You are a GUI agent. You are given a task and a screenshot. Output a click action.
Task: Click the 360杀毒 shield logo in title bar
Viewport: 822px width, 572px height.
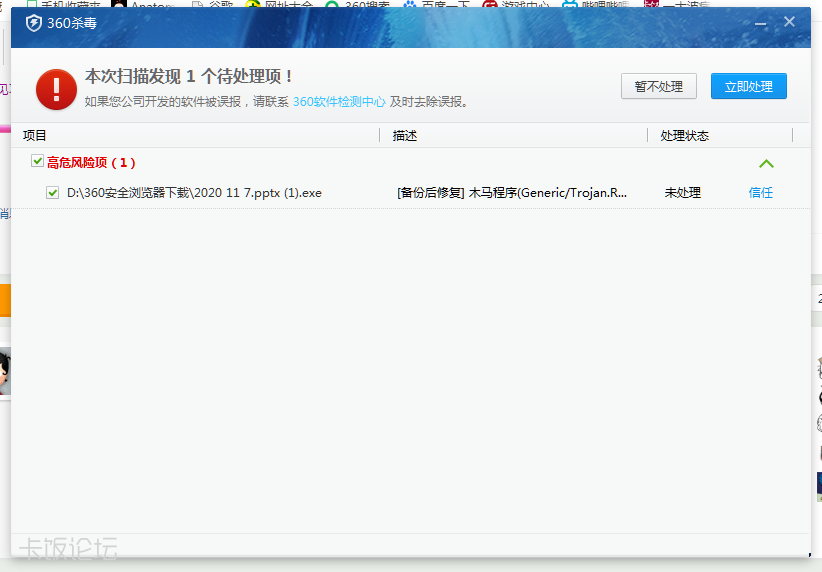pos(34,23)
